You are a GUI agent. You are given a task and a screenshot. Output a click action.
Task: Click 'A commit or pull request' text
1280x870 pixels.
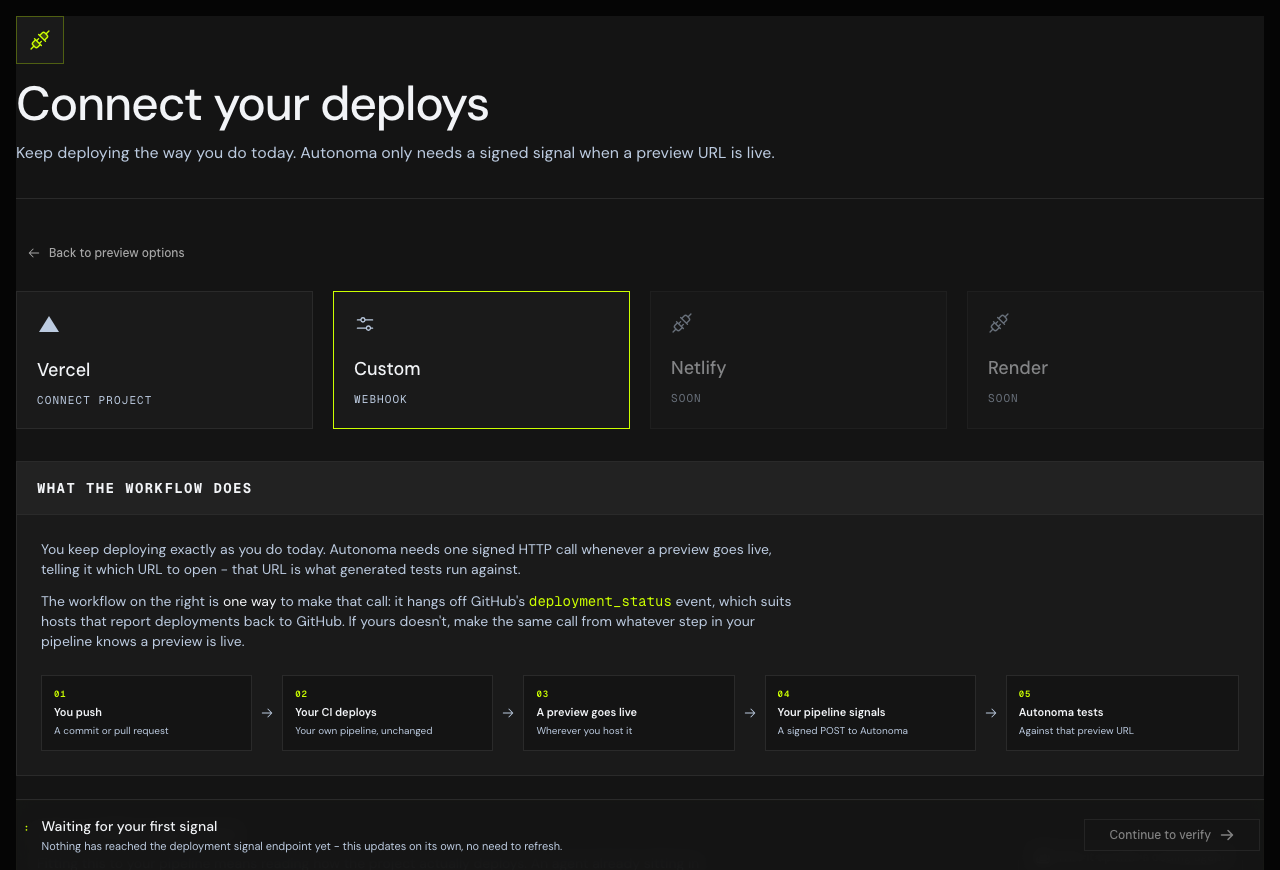click(111, 731)
